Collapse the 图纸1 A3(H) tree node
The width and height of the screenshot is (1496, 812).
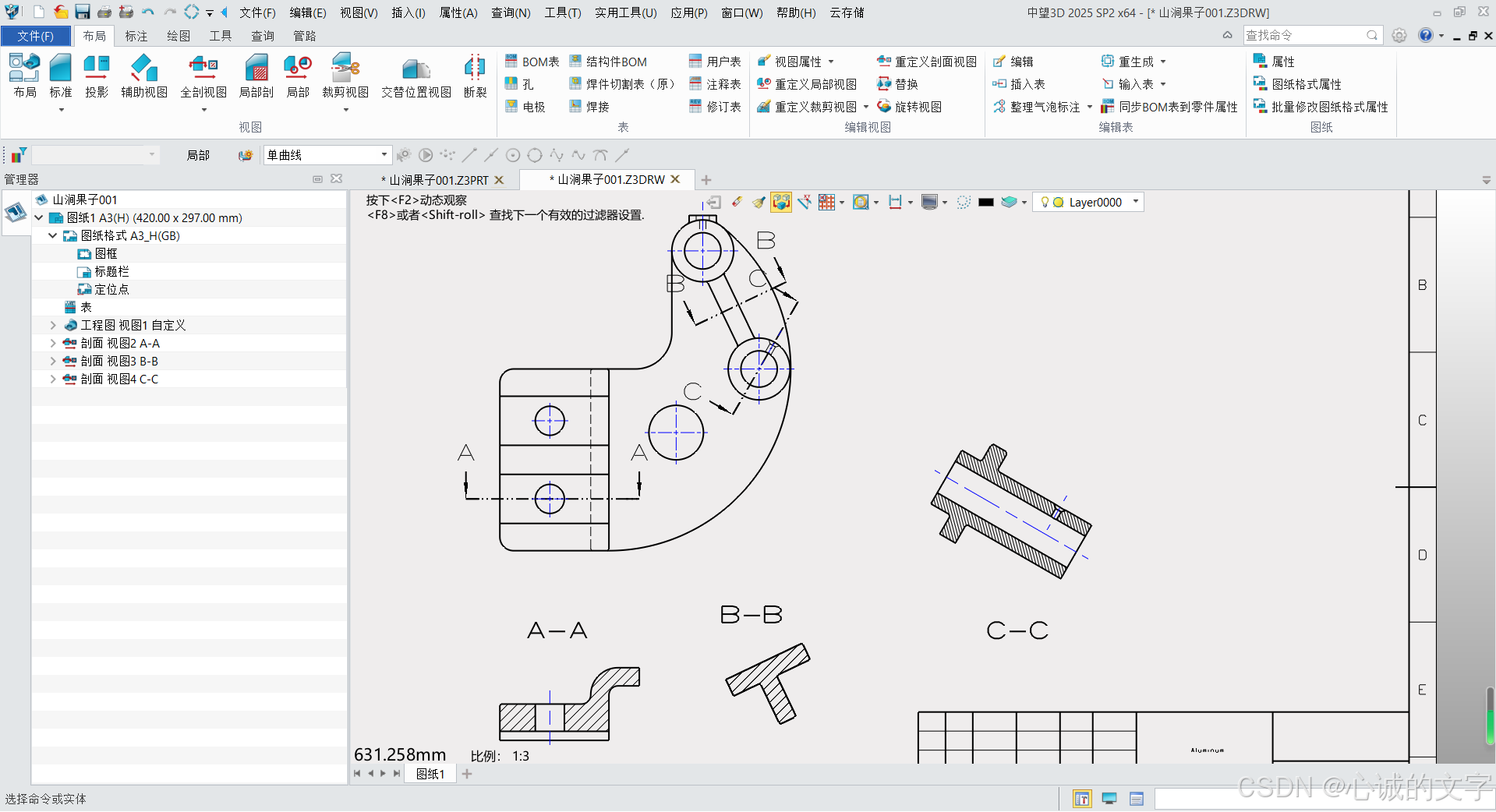click(x=39, y=217)
